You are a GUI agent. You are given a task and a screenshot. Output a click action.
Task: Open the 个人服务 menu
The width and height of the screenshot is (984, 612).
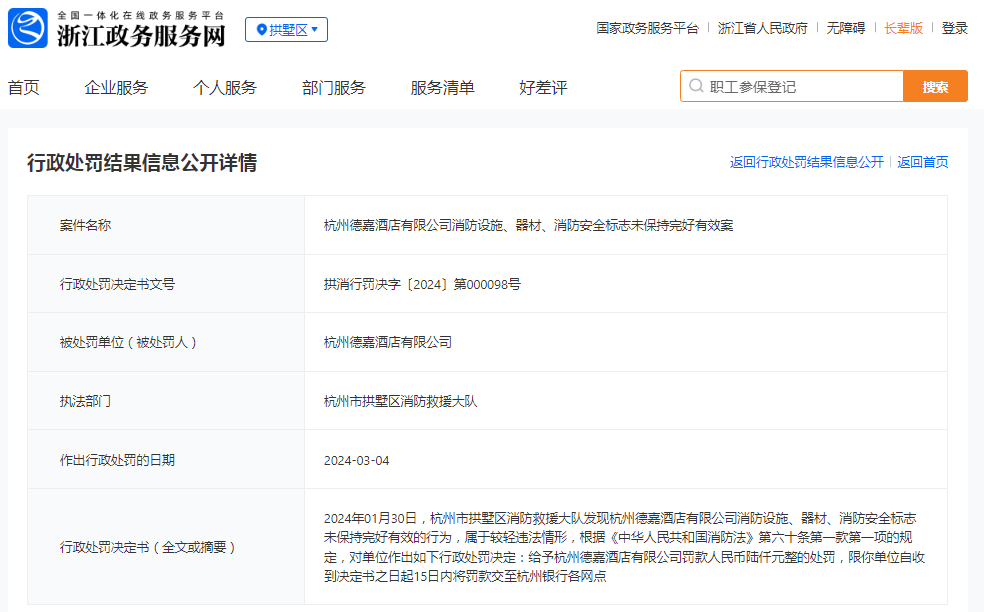point(225,87)
